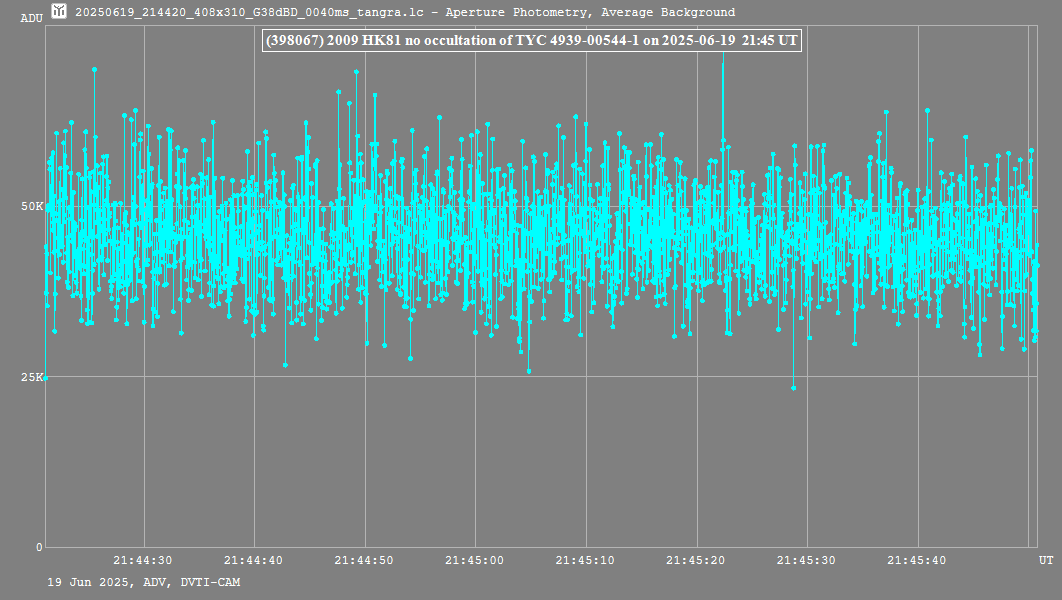This screenshot has height=600, width=1062.
Task: Choose the 21:45:20 time axis label
Action: 696,560
